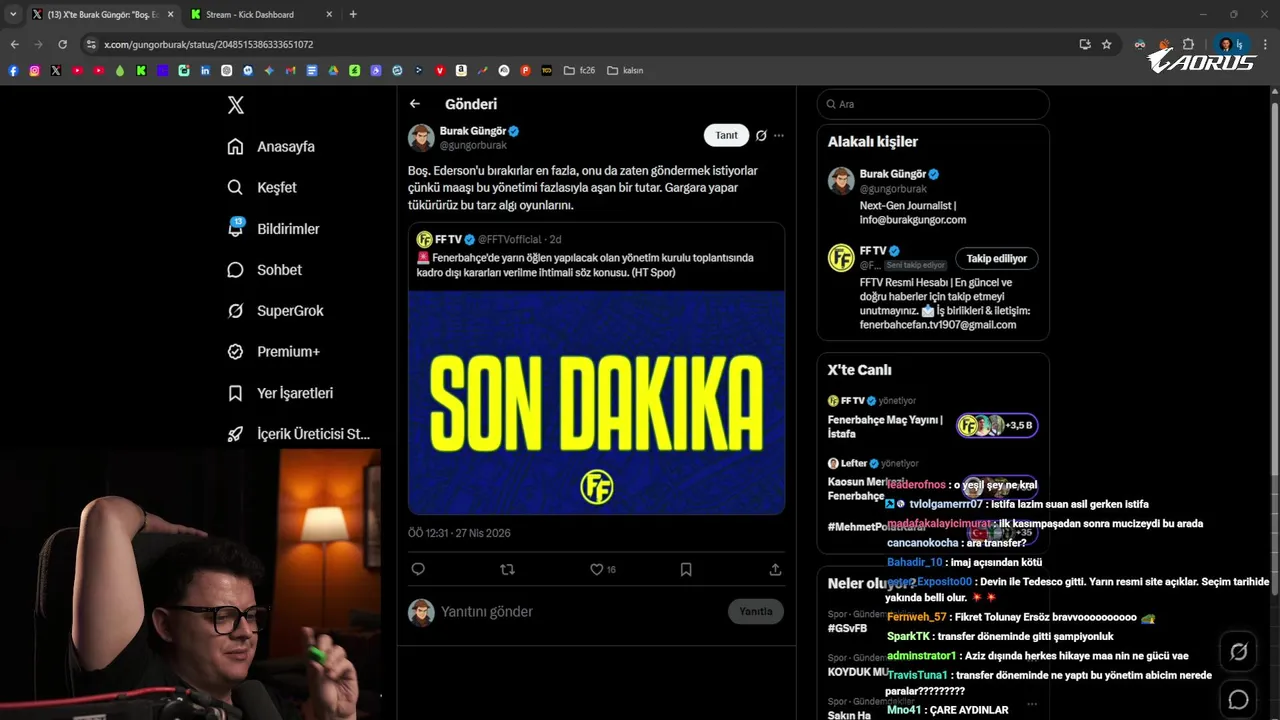Viewport: 1280px width, 720px height.
Task: Open İçerik Üreticisi St... in the sidebar
Action: (298, 434)
